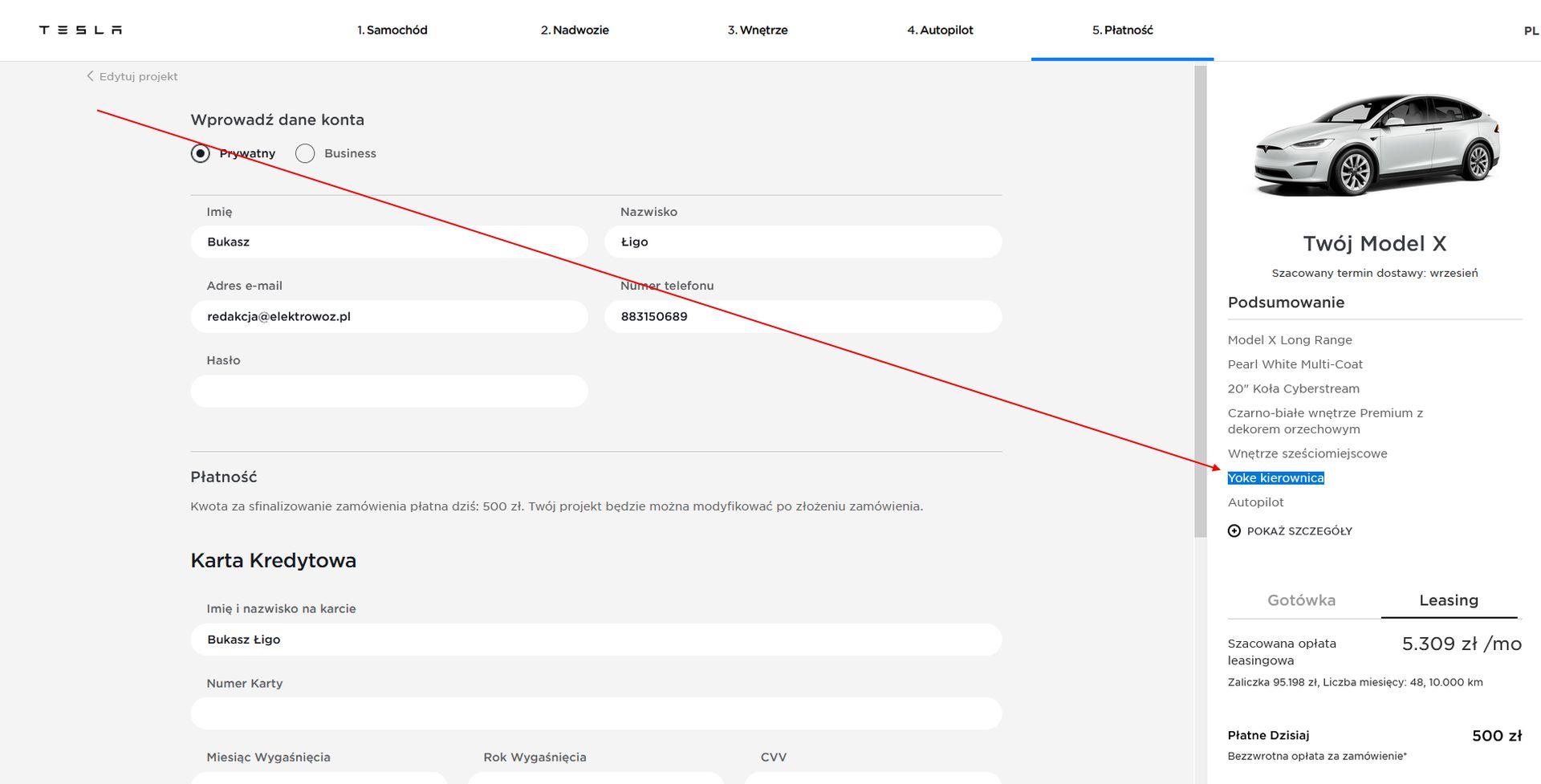This screenshot has height=784, width=1541.
Task: Switch to the 3. Wnętrze step
Action: [x=758, y=30]
